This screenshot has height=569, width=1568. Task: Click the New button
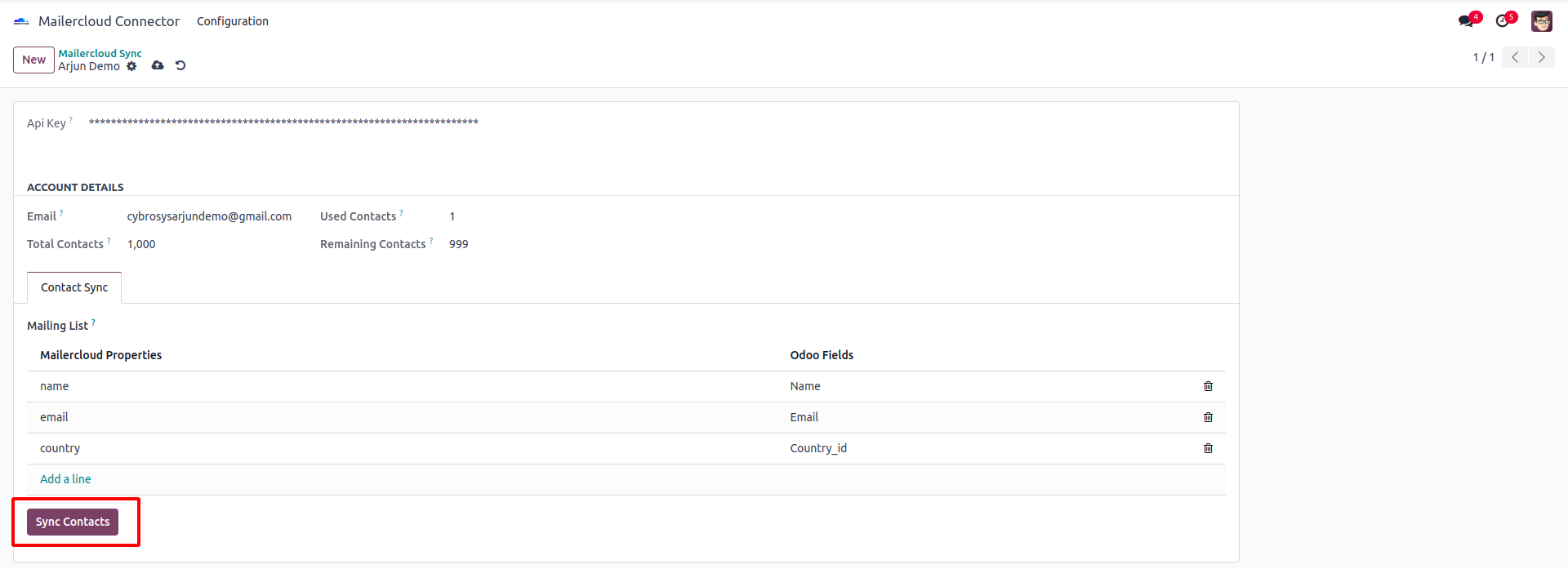33,60
